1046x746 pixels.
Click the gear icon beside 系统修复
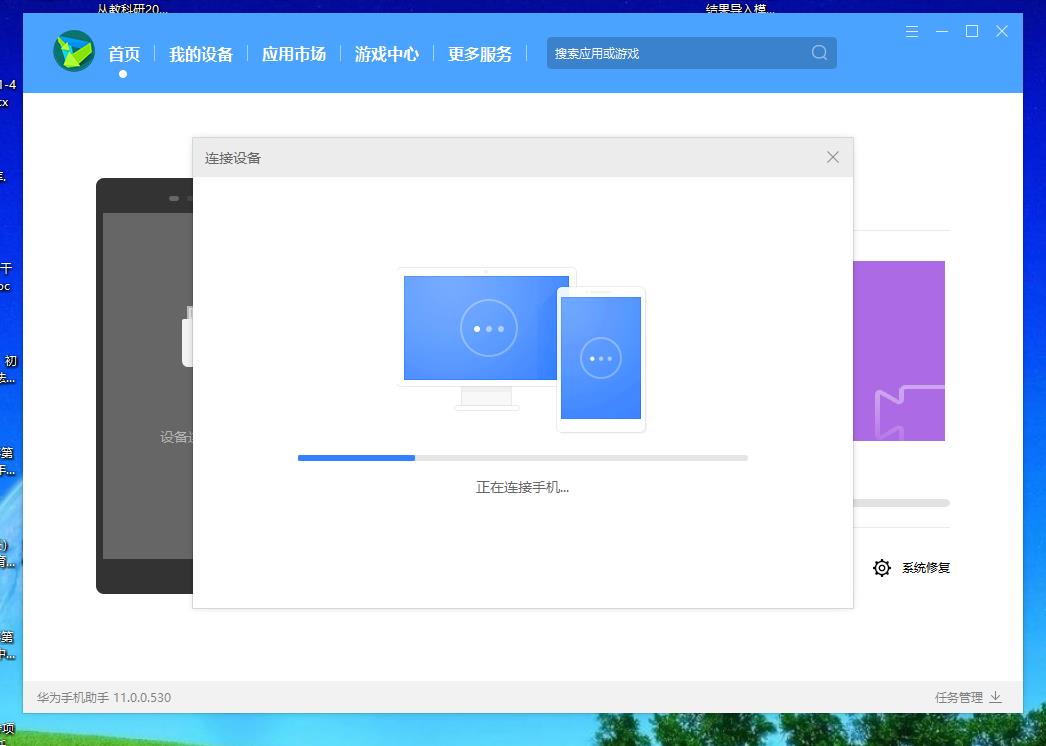882,568
